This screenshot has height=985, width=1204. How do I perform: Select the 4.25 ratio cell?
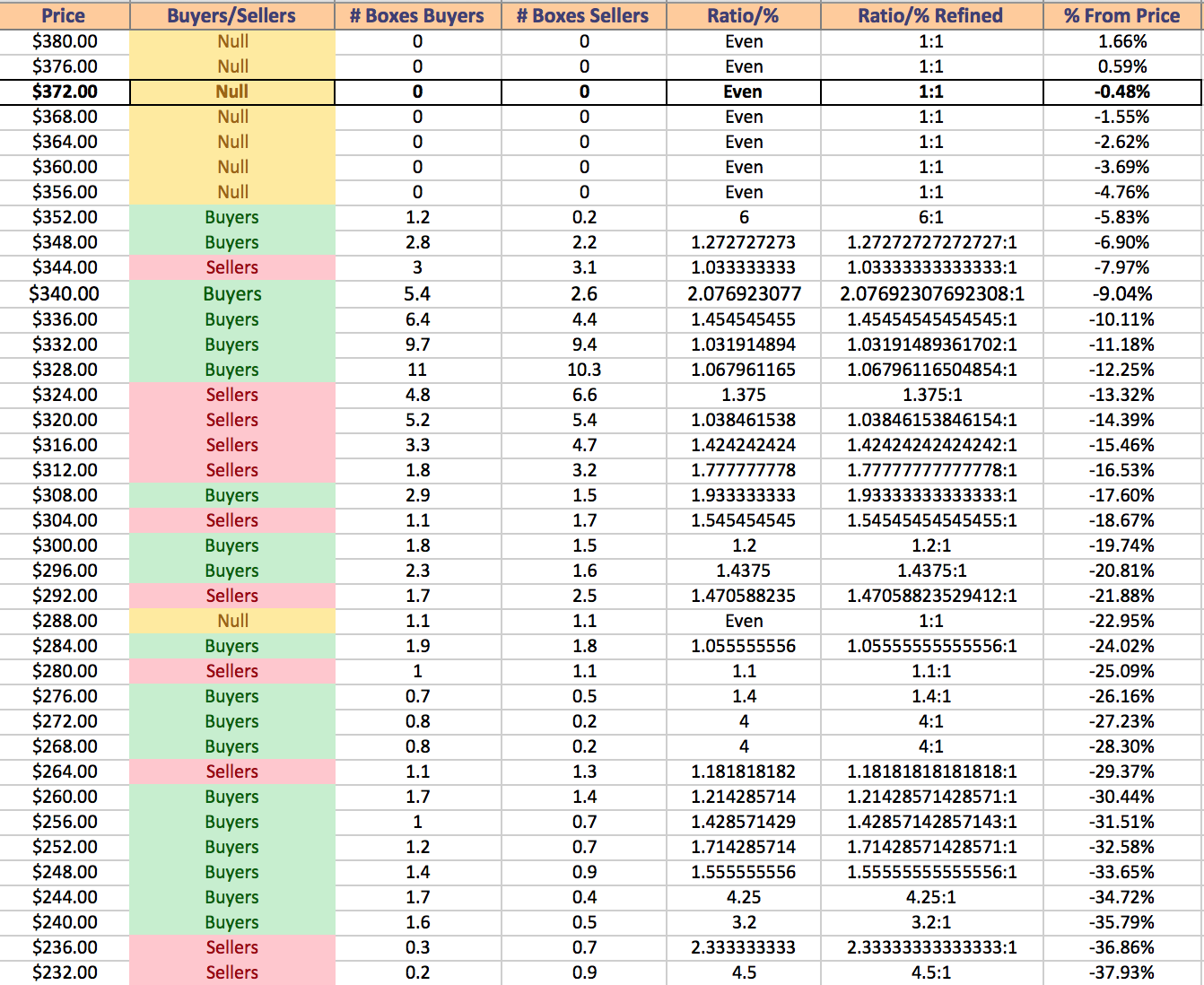point(744,897)
